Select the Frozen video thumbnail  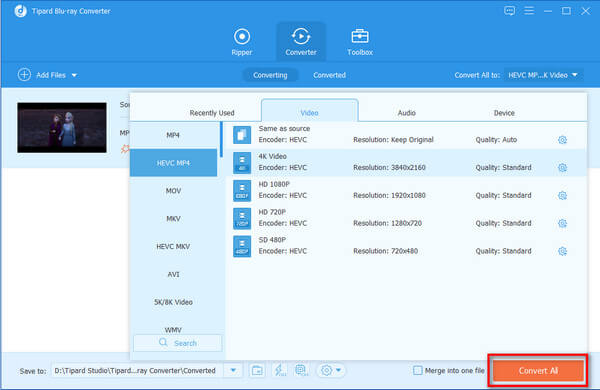pyautogui.click(x=62, y=127)
